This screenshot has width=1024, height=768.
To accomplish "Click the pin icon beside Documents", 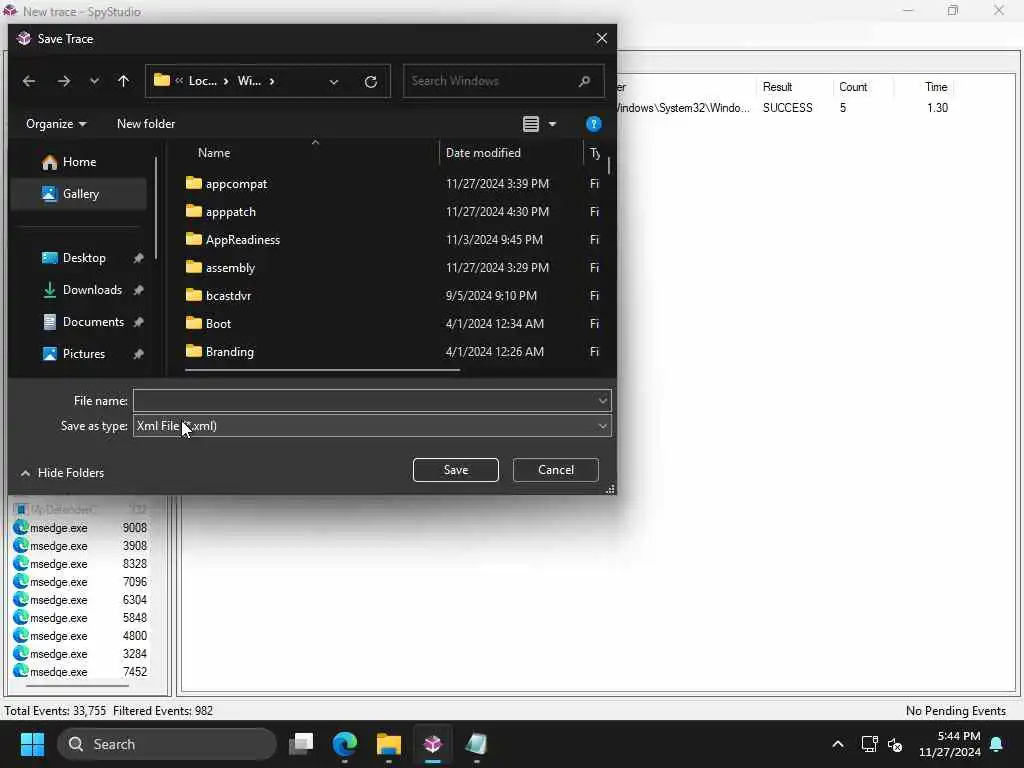I will pyautogui.click(x=138, y=322).
